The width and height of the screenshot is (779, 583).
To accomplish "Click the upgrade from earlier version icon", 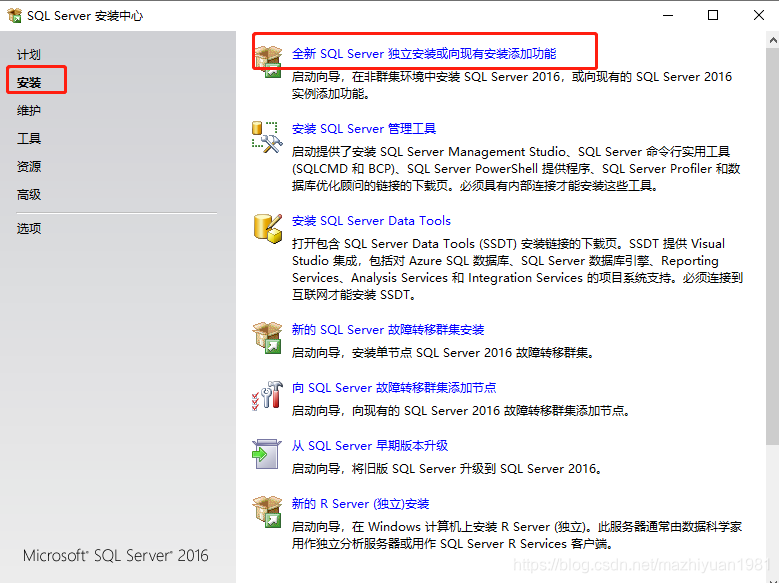I will click(x=267, y=454).
